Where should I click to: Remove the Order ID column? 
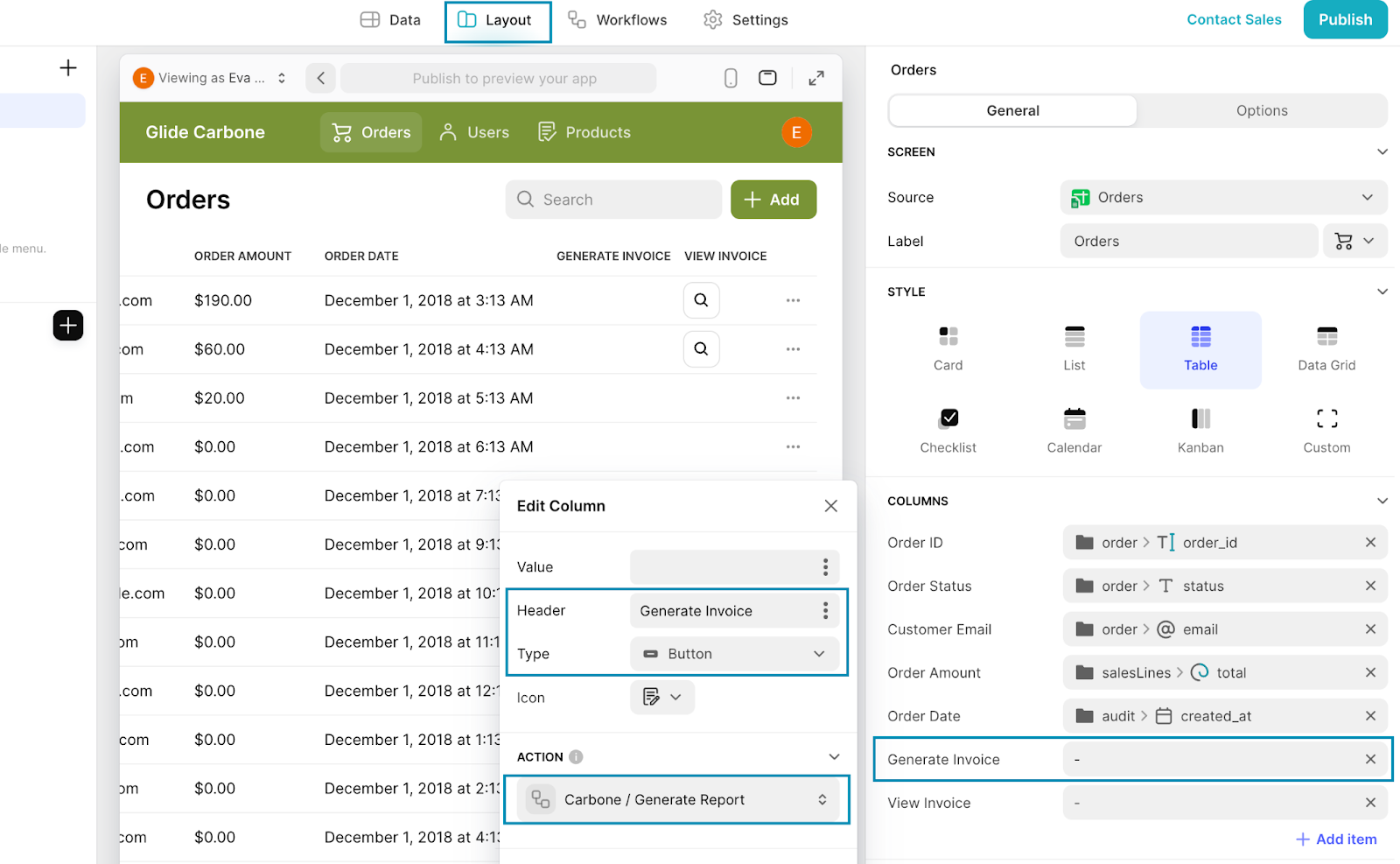(x=1370, y=543)
